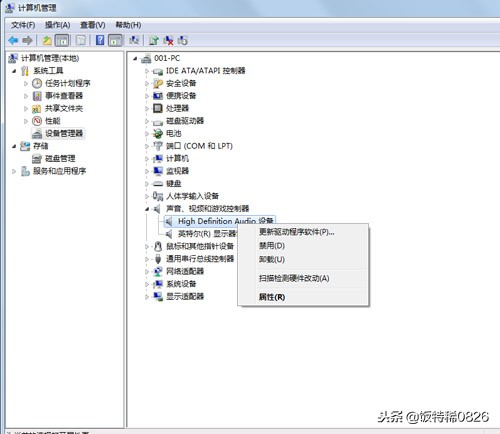Click the Update driver software toolbar icon

tap(154, 40)
